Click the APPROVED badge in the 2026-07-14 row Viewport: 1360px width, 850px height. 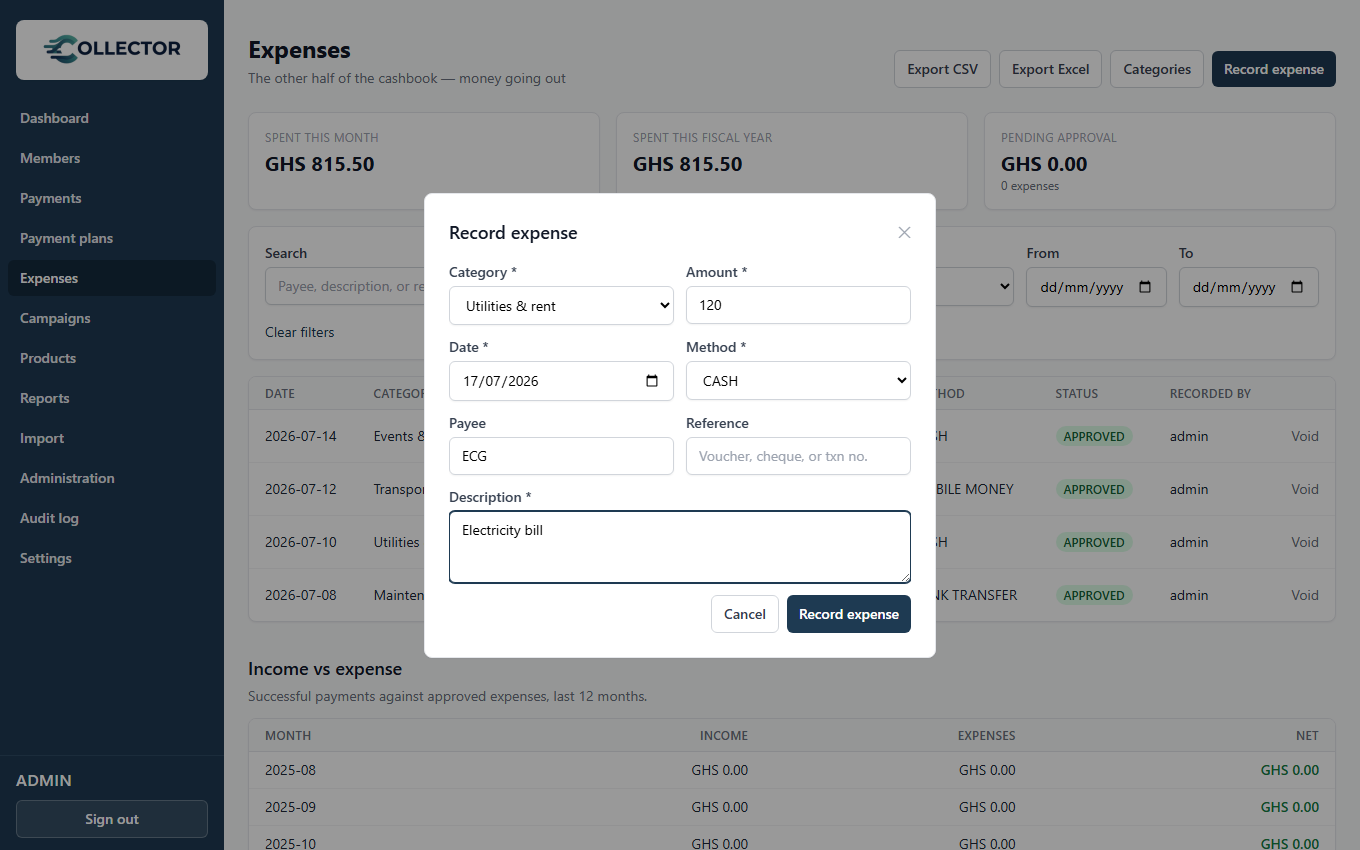pyautogui.click(x=1094, y=436)
